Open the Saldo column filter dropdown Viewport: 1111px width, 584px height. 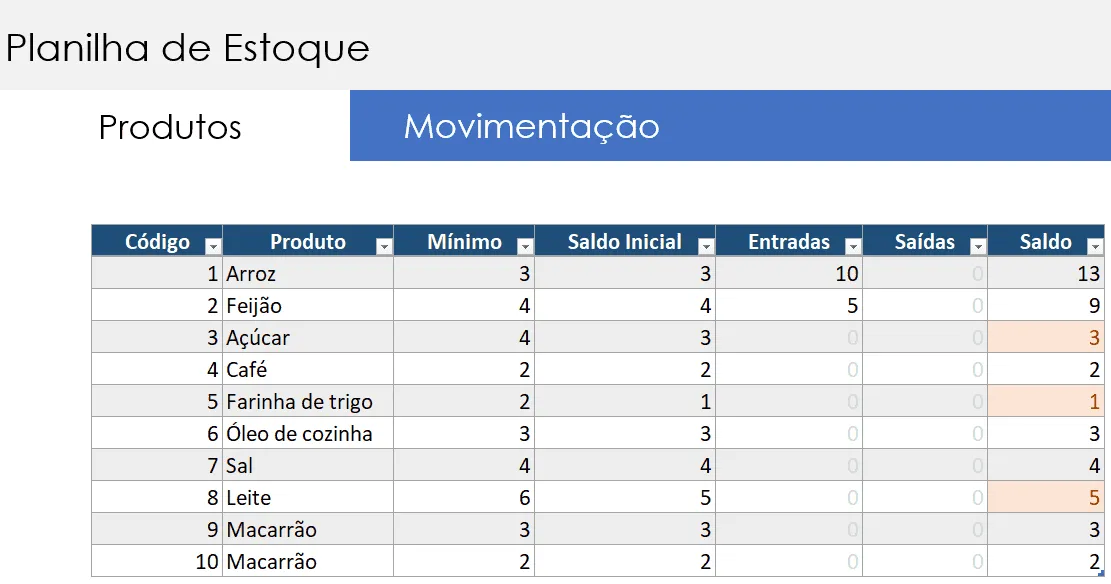pyautogui.click(x=1095, y=246)
